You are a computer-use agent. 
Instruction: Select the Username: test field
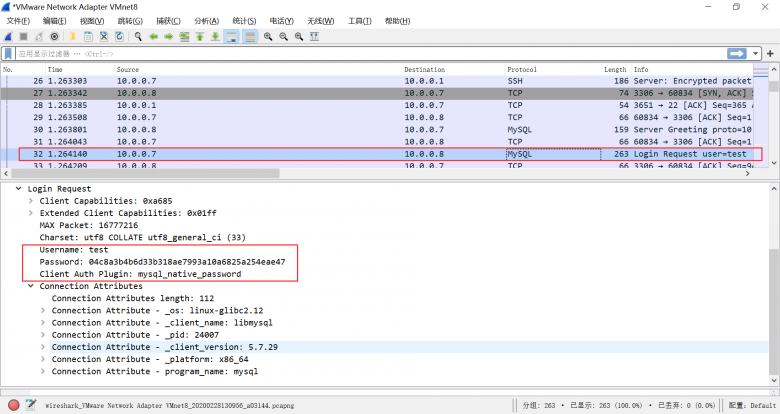pyautogui.click(x=74, y=250)
